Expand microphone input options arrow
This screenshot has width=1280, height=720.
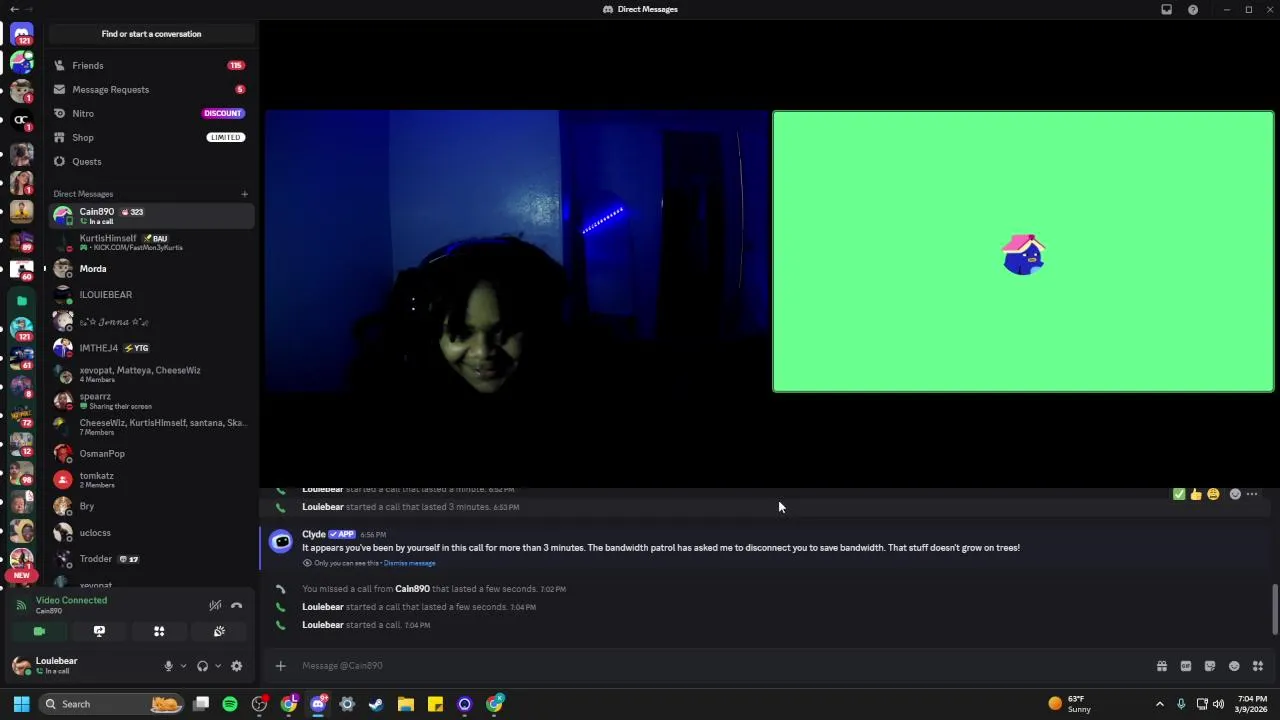[x=182, y=666]
